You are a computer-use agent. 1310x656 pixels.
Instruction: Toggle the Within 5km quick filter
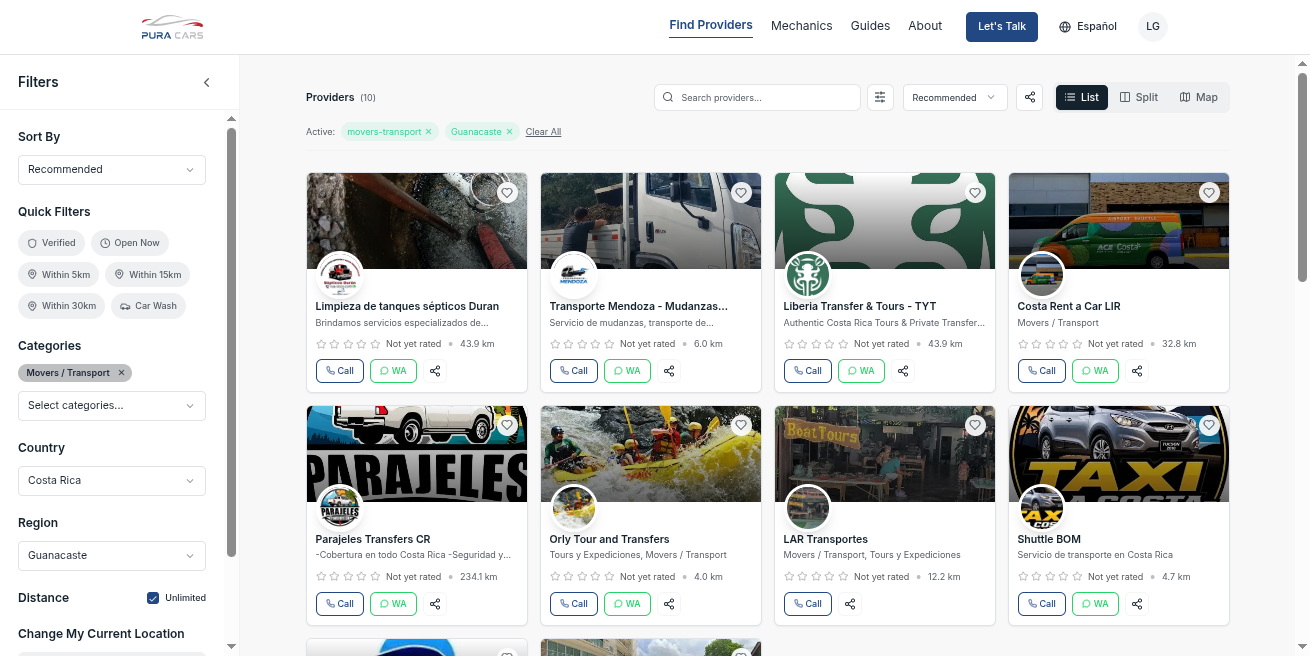coord(59,275)
